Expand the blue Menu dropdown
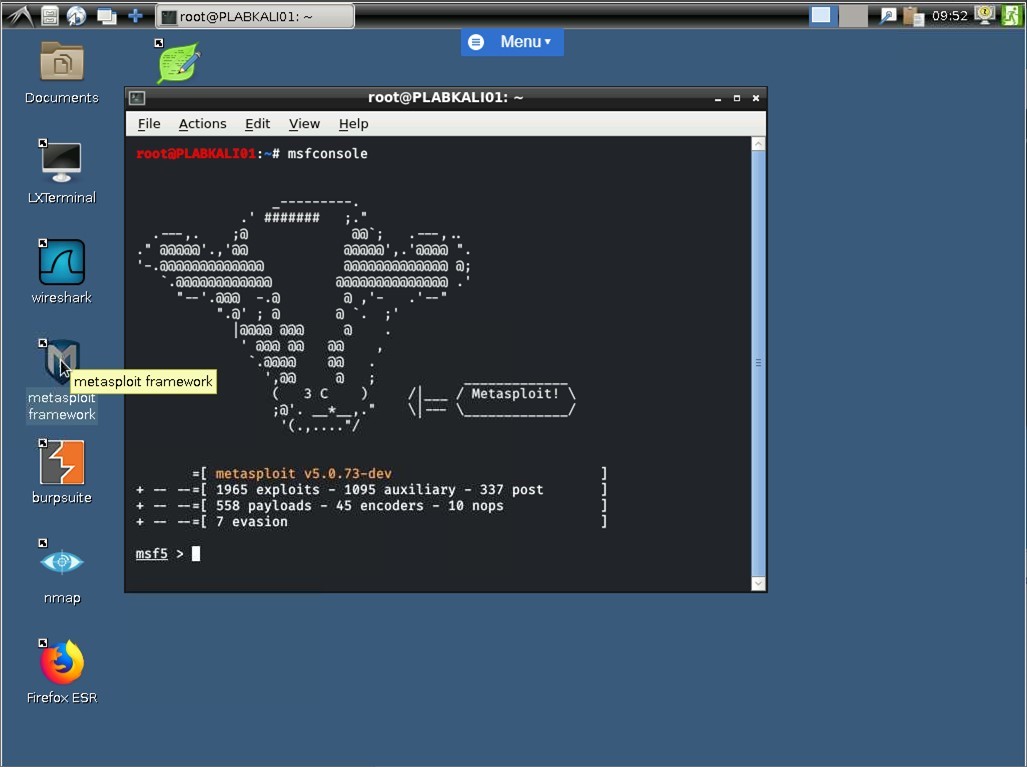Screen dimensions: 1027x767 pos(512,42)
